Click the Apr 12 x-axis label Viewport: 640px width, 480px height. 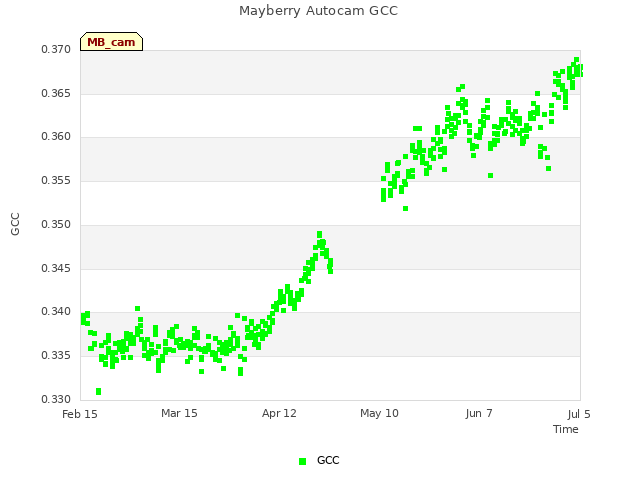point(279,413)
